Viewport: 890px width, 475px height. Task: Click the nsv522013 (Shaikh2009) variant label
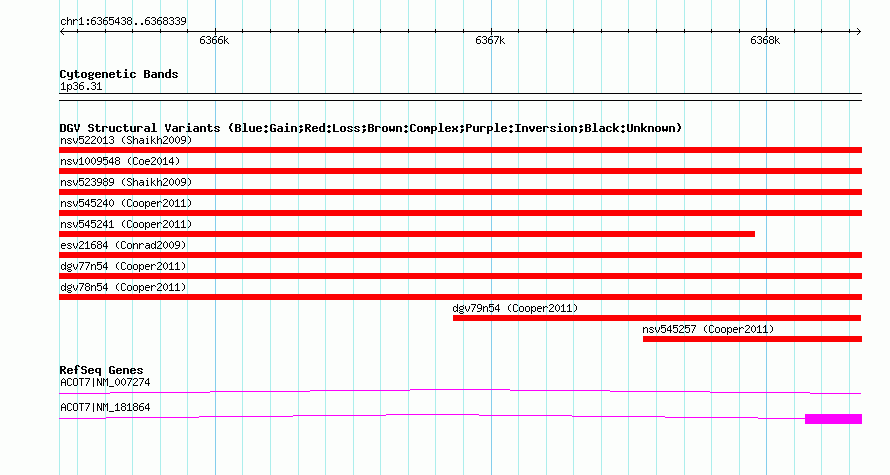coord(126,140)
